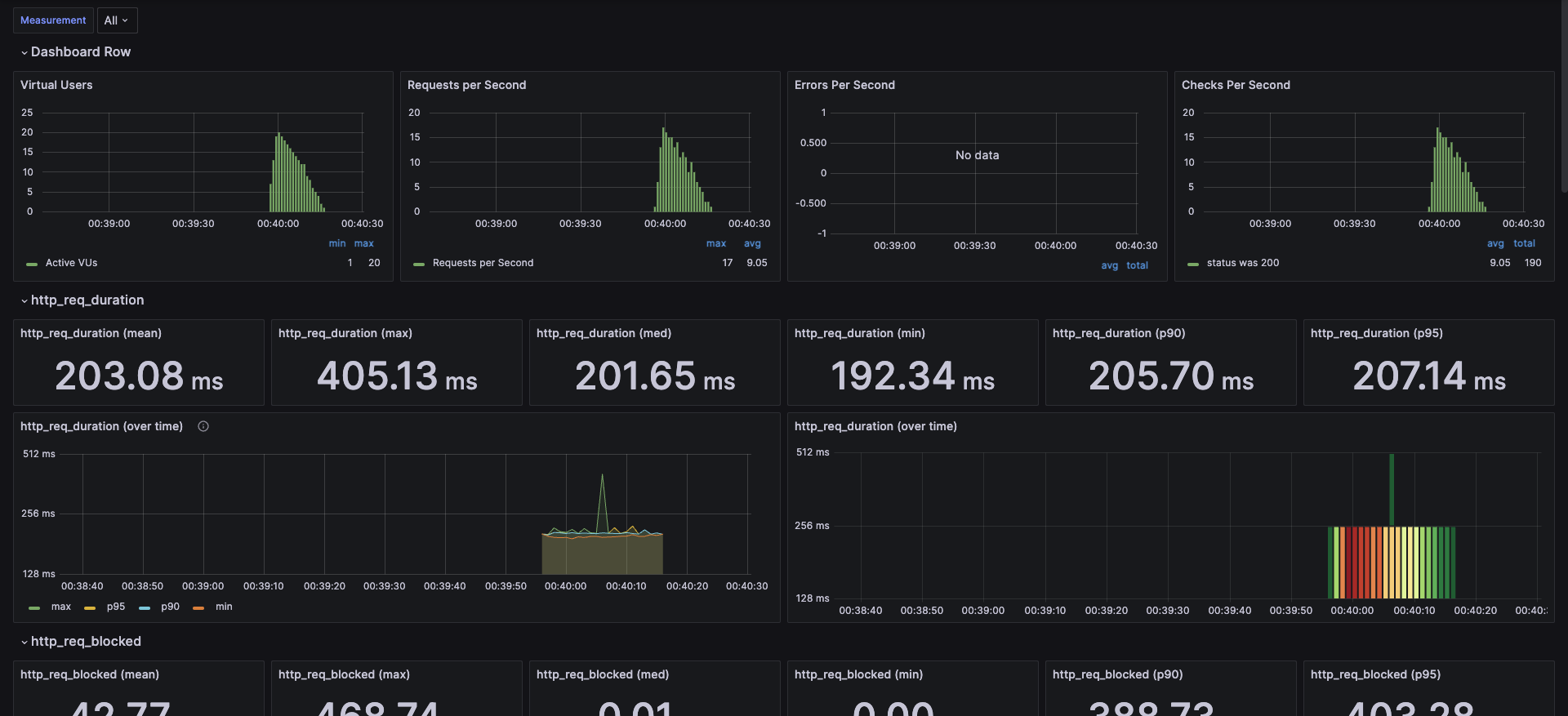Click the green Active VUs color swatch

[x=32, y=264]
